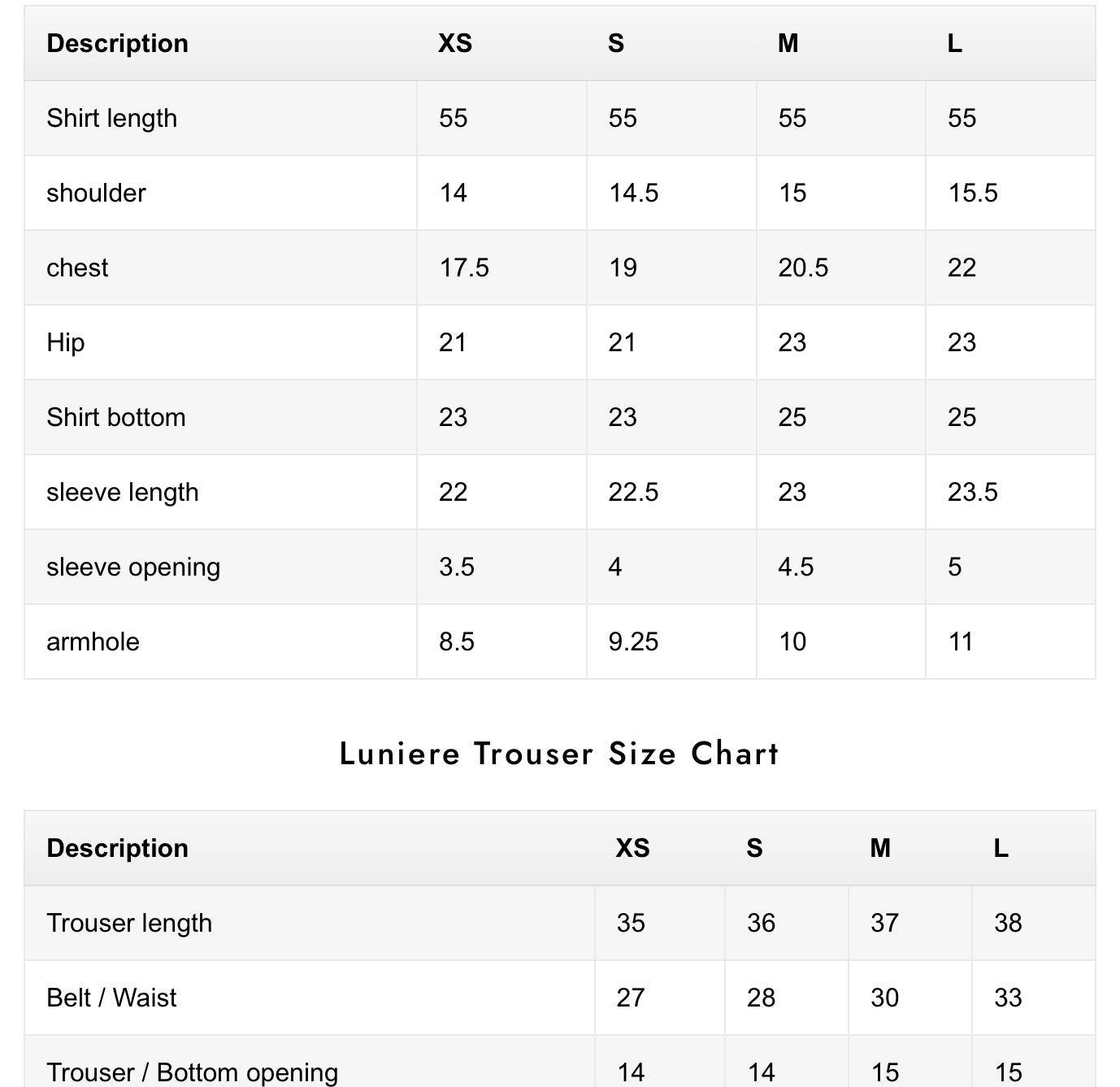This screenshot has width=1120, height=1087.
Task: Select the sleeve opening row label
Action: click(x=133, y=567)
